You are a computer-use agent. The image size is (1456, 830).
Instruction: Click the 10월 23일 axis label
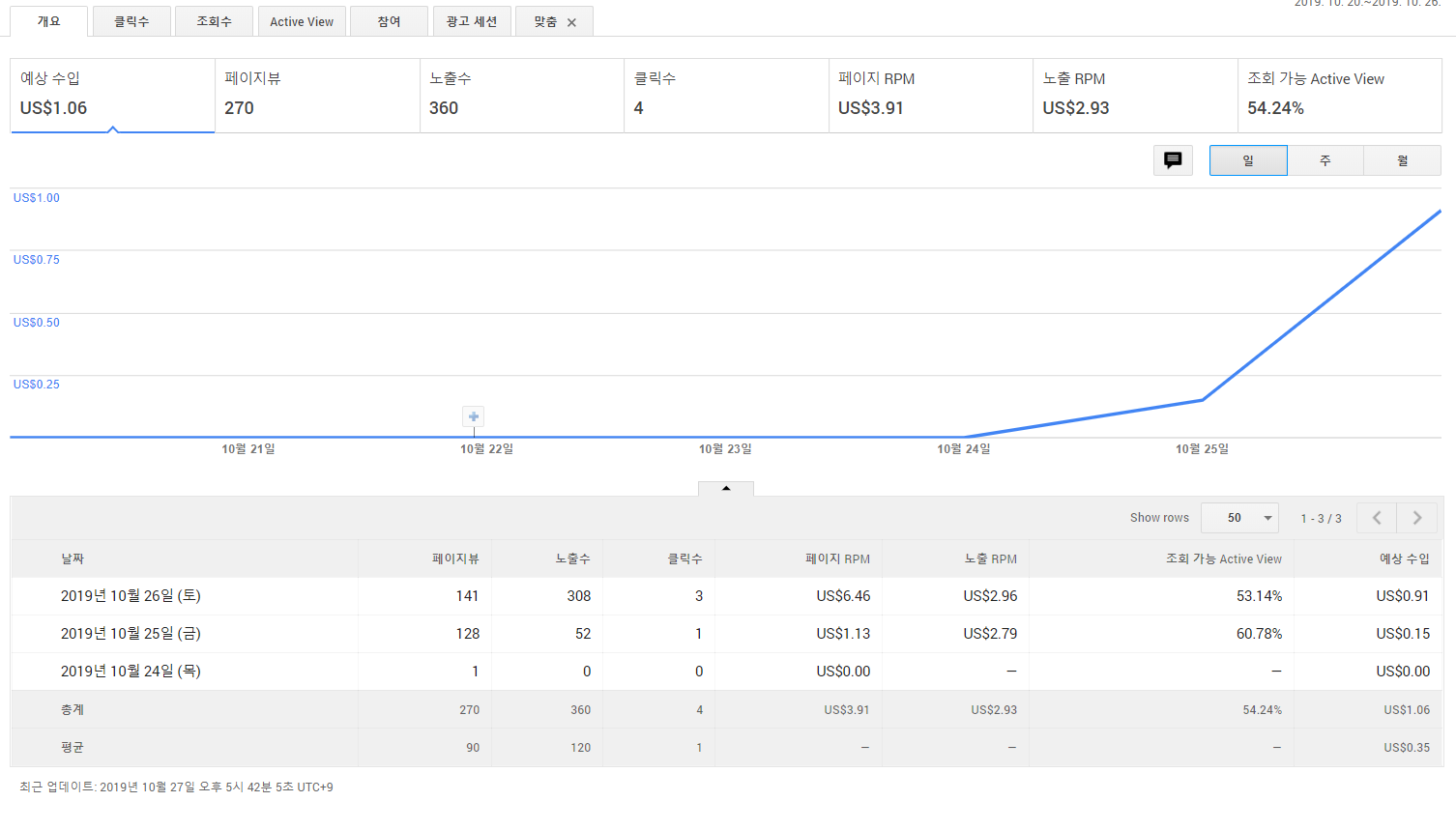tap(725, 448)
